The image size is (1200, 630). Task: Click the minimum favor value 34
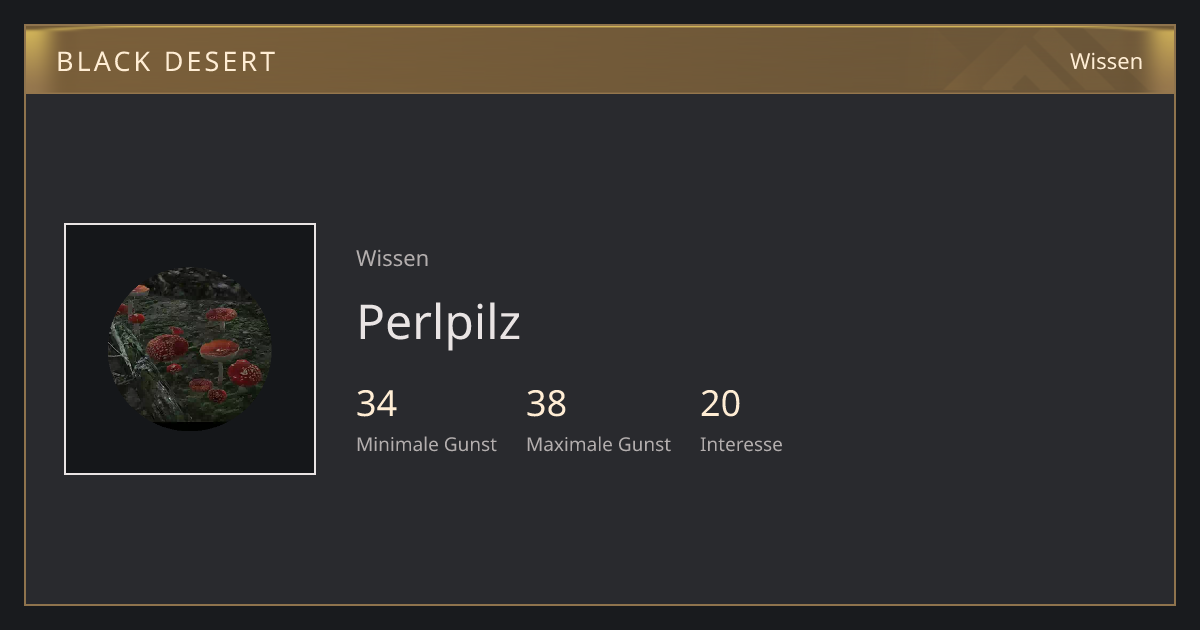click(x=376, y=403)
